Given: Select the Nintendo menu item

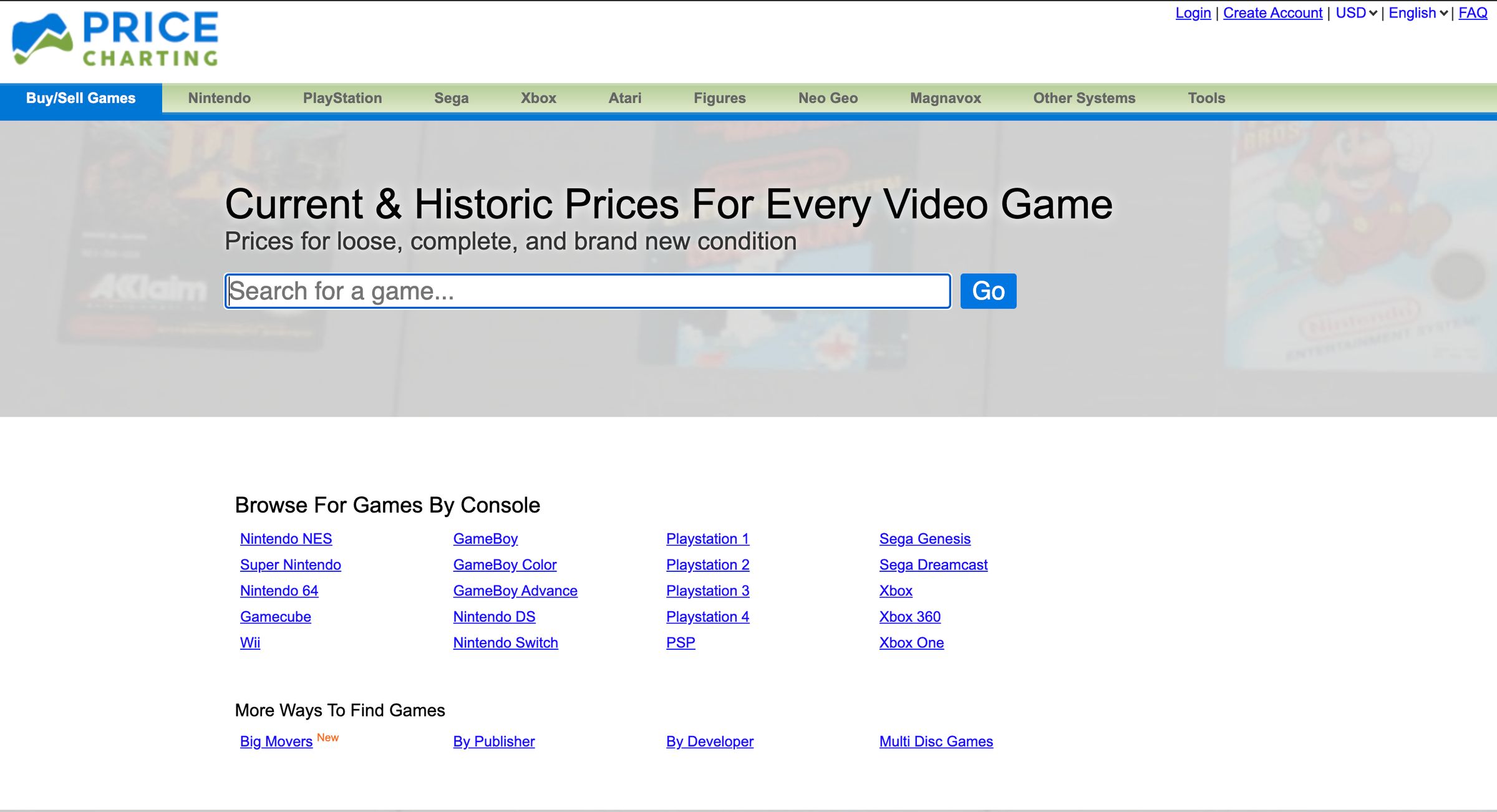Looking at the screenshot, I should pyautogui.click(x=219, y=98).
